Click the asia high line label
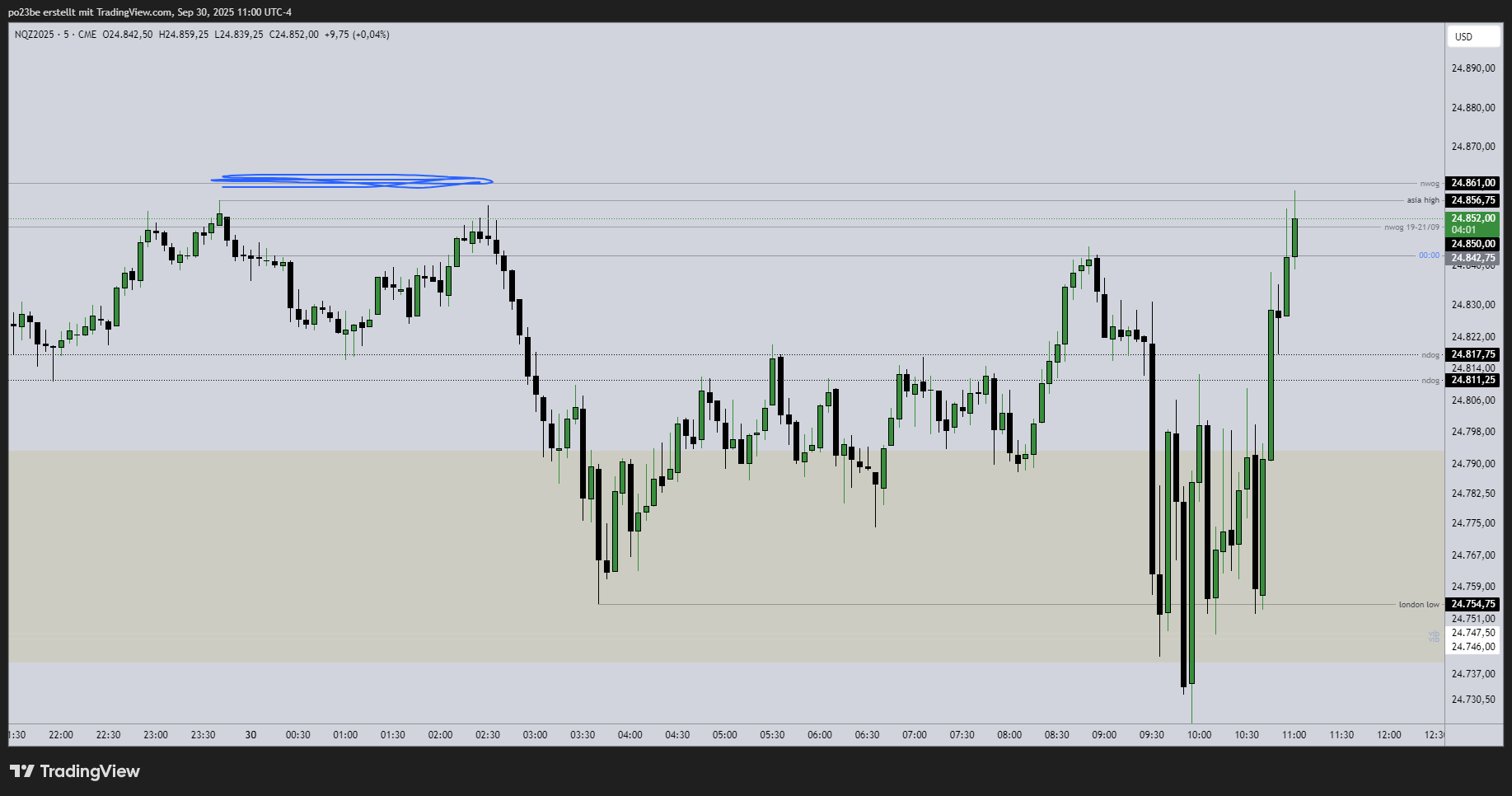This screenshot has height=796, width=1512. pyautogui.click(x=1423, y=200)
